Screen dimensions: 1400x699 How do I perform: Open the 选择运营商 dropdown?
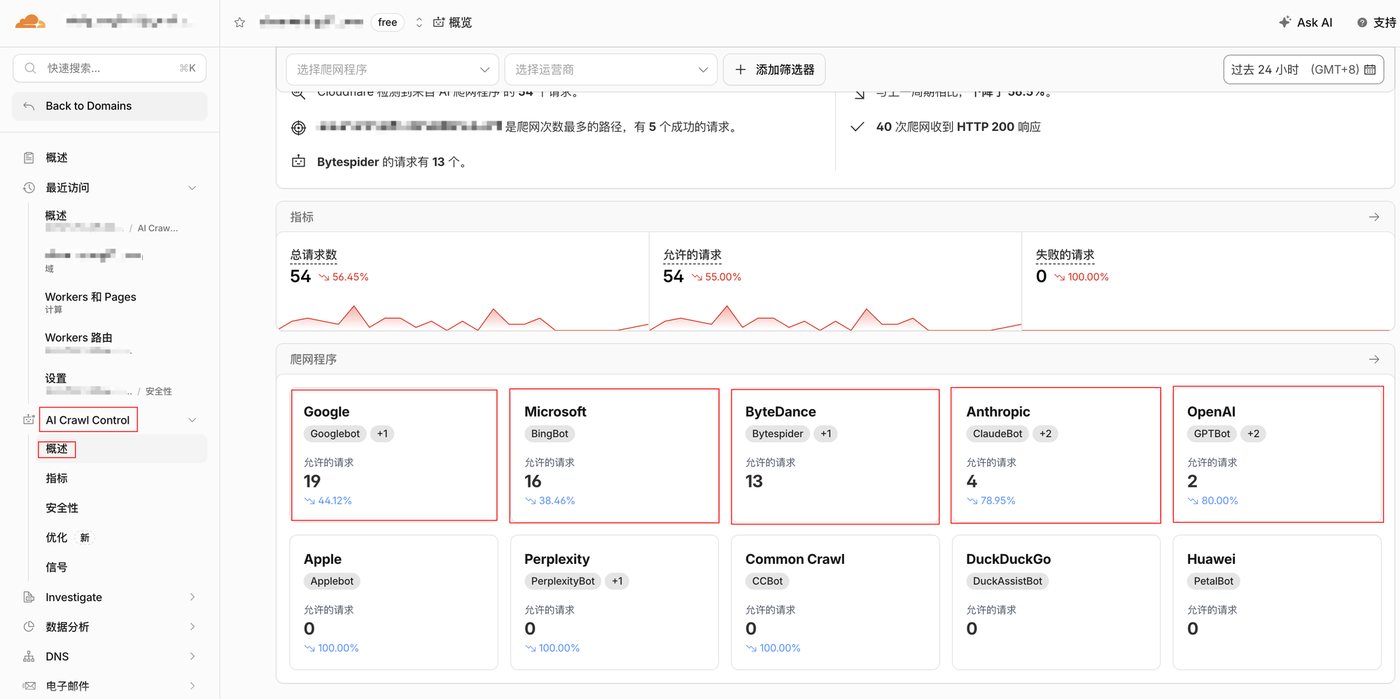click(611, 70)
